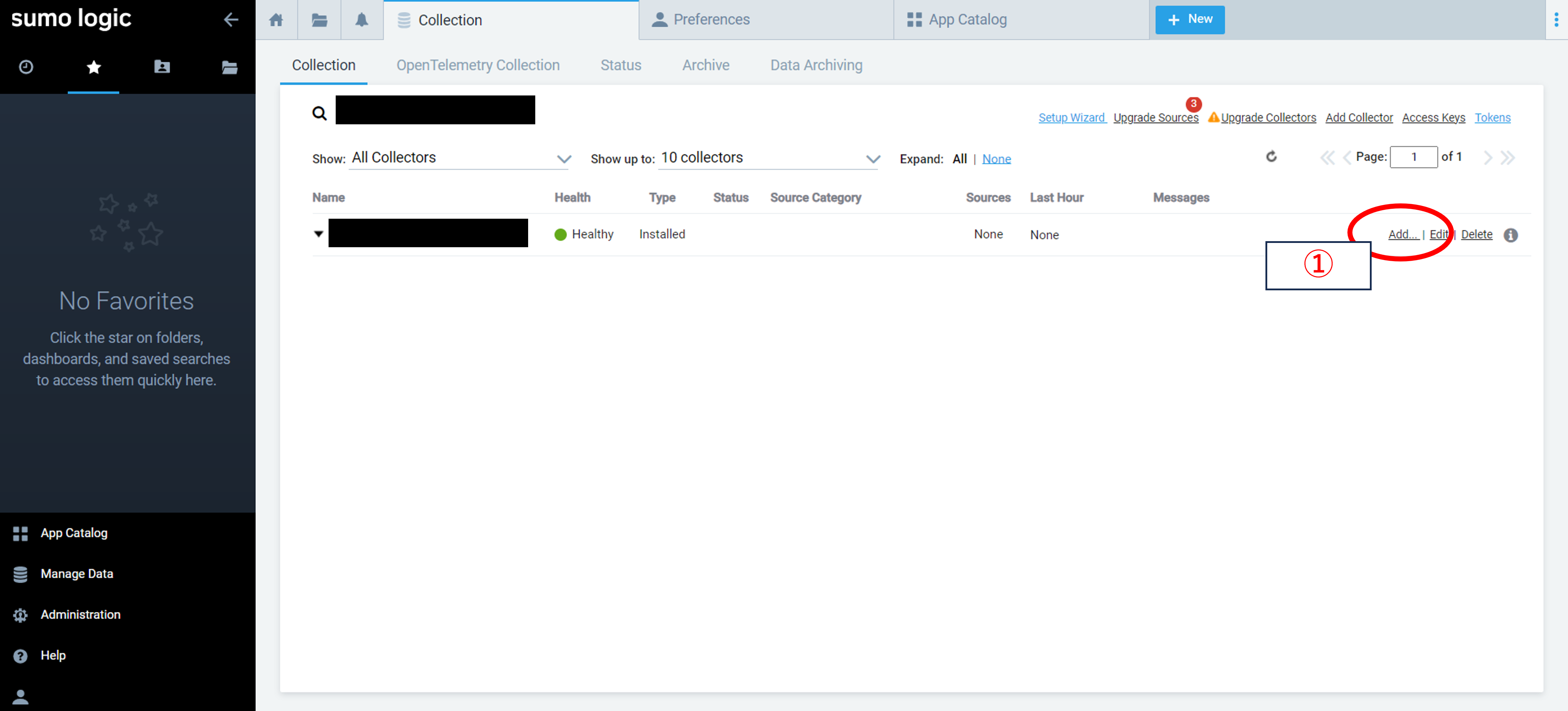Click inside the page number field
This screenshot has width=1568, height=711.
[1414, 156]
